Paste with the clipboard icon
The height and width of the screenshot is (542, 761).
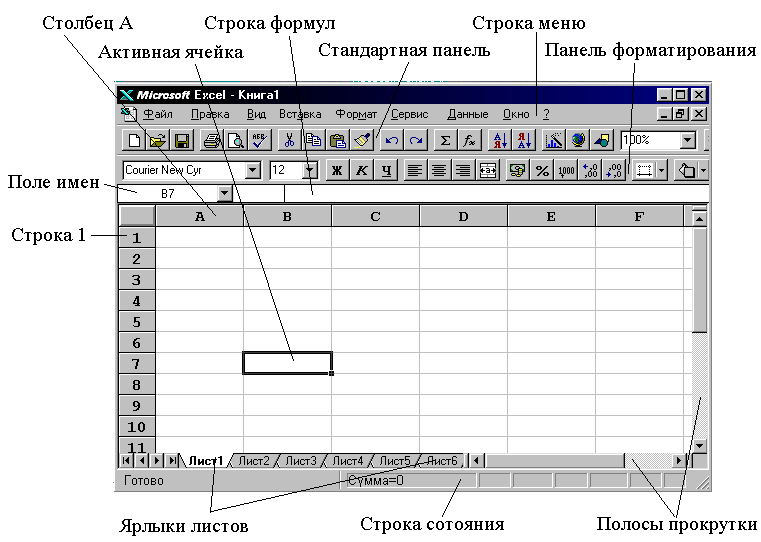[337, 141]
